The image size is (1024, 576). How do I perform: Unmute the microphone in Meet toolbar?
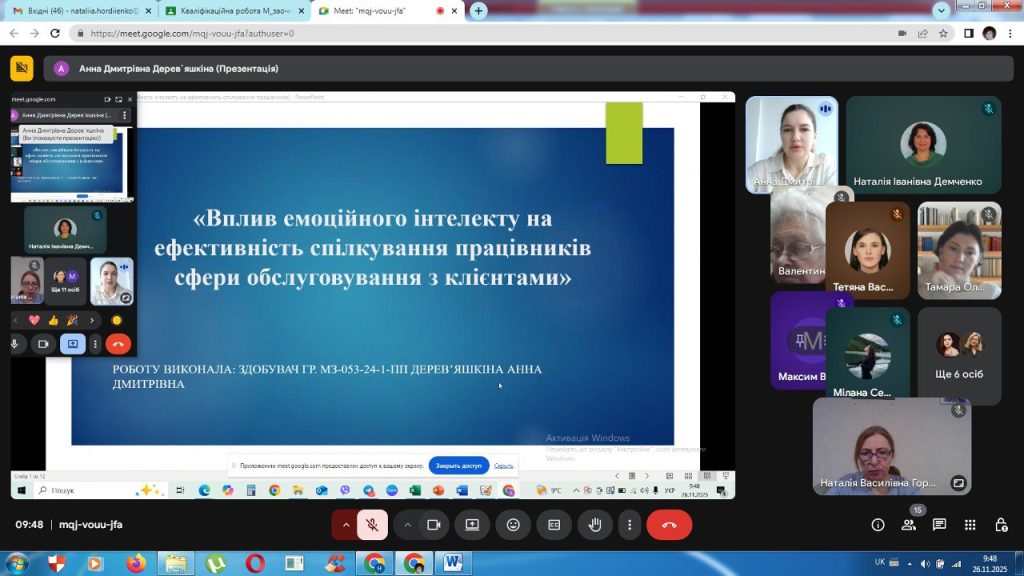click(x=372, y=525)
